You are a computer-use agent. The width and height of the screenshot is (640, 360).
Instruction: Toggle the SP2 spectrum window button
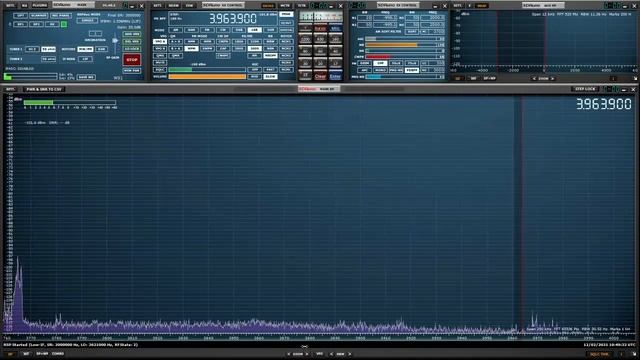pos(36,24)
